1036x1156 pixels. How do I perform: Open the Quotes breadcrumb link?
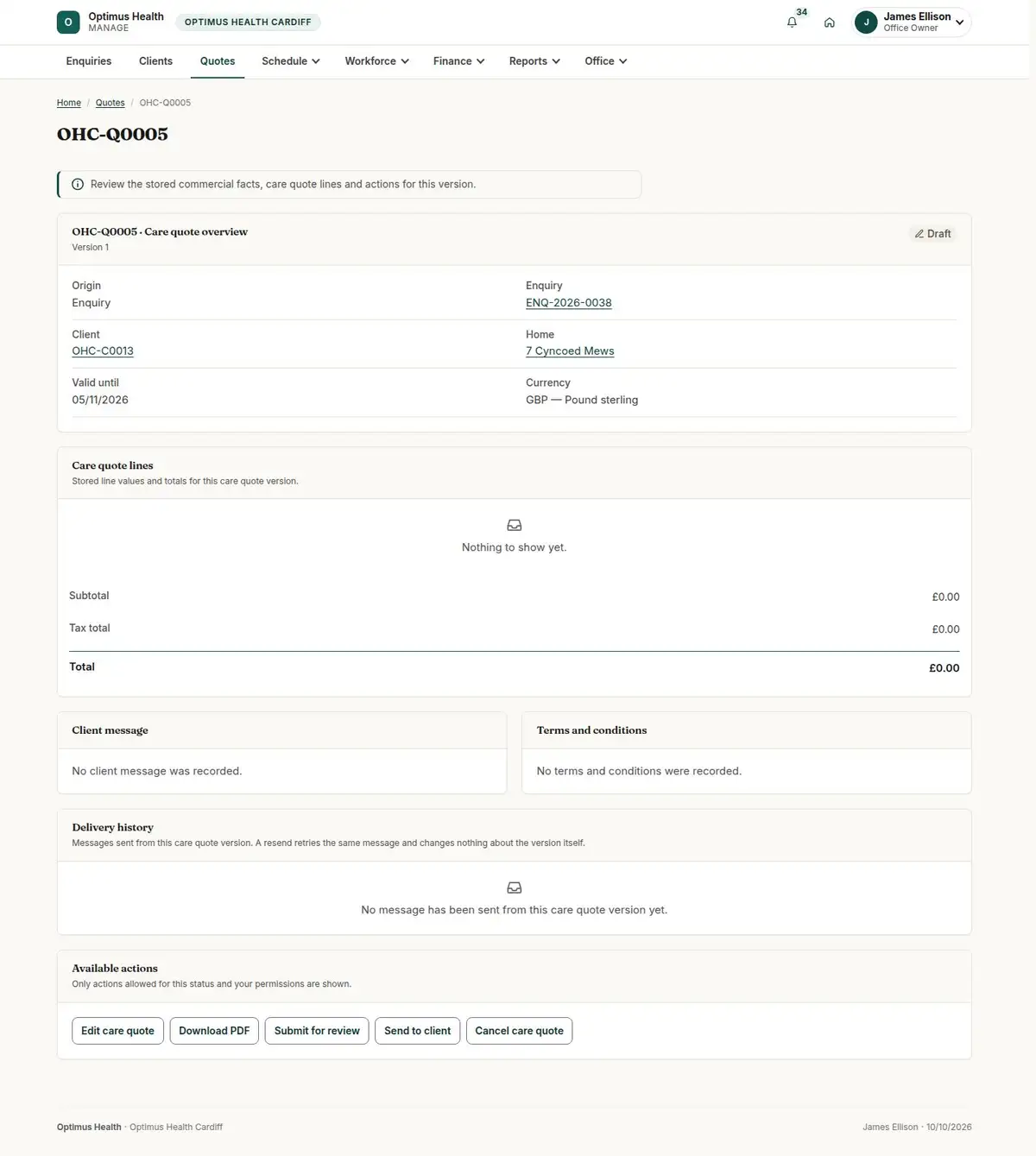tap(110, 103)
